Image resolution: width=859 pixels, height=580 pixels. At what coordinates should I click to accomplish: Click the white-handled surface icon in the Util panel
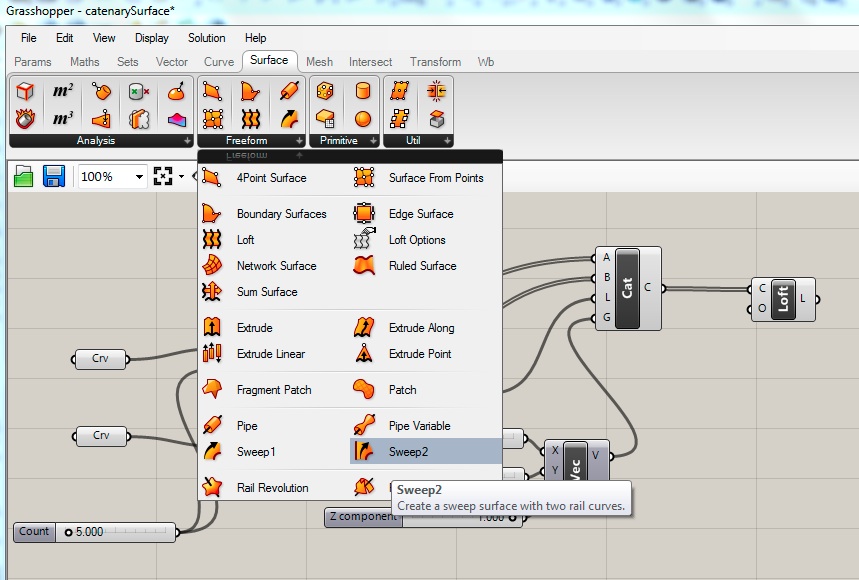pos(399,118)
